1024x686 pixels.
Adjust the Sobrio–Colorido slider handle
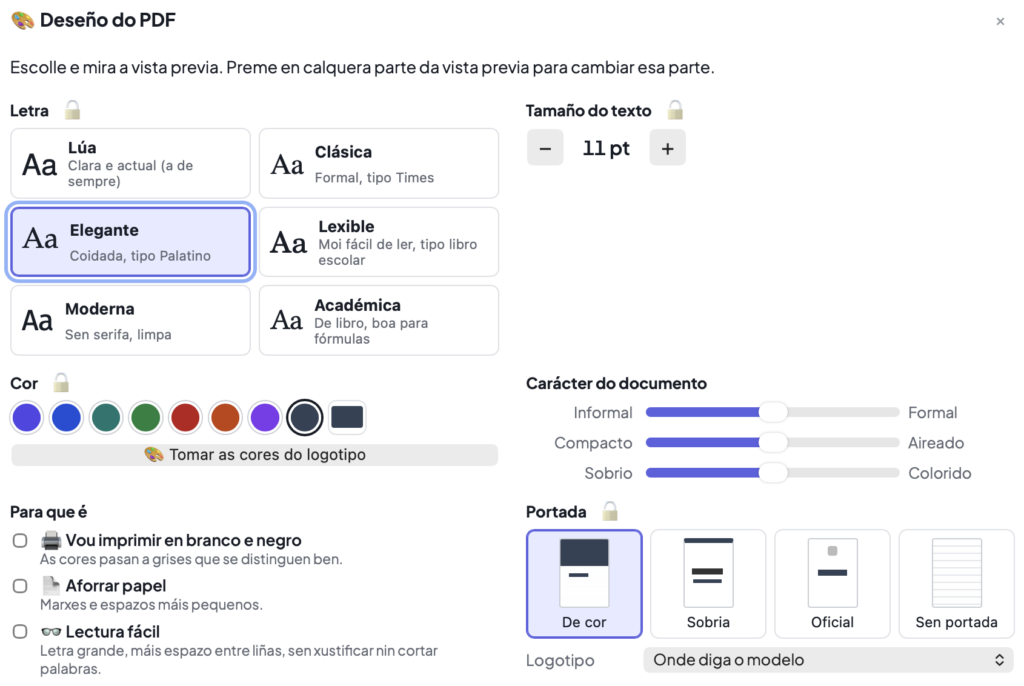[x=773, y=472]
